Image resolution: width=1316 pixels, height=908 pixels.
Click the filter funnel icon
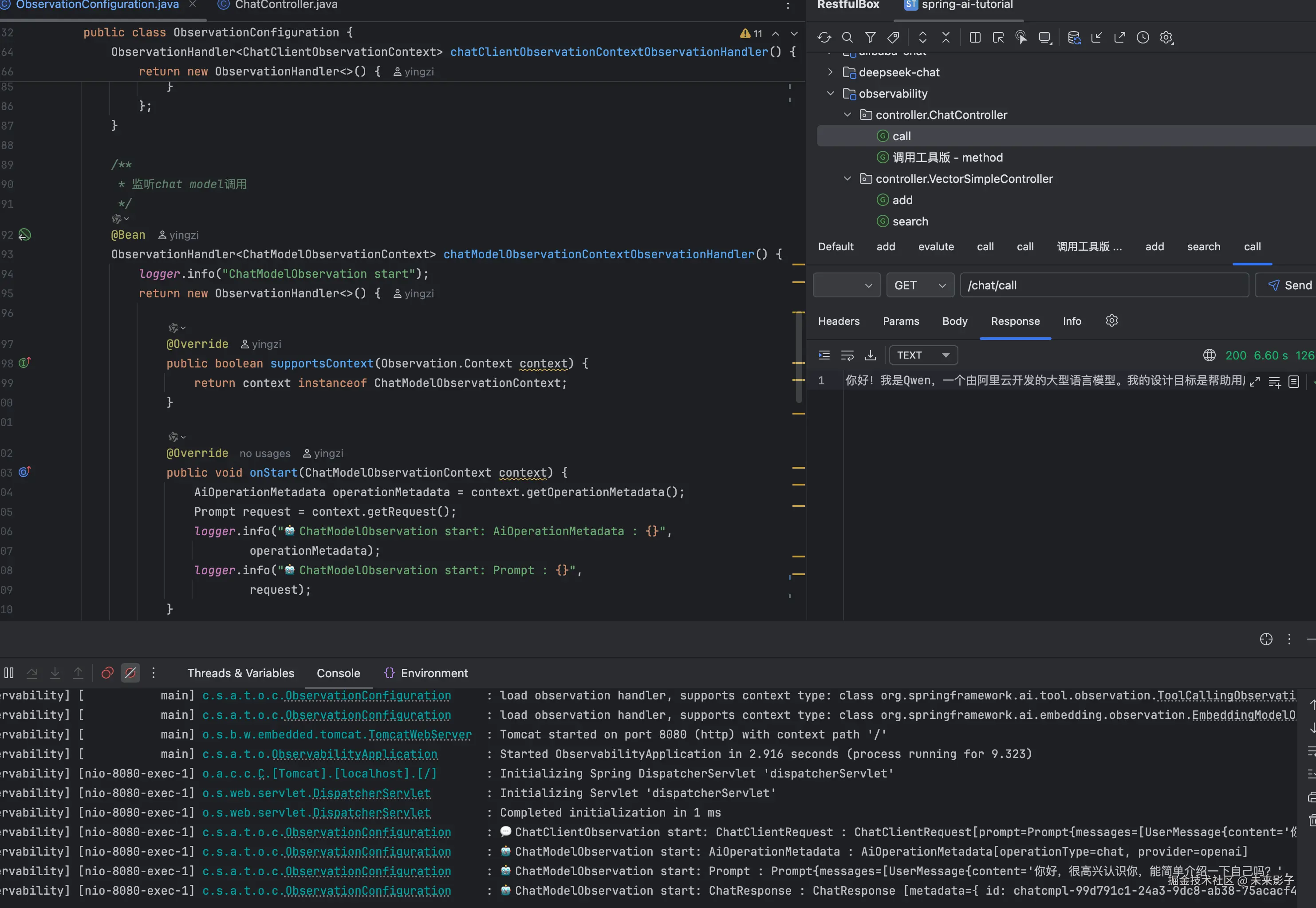[x=870, y=38]
